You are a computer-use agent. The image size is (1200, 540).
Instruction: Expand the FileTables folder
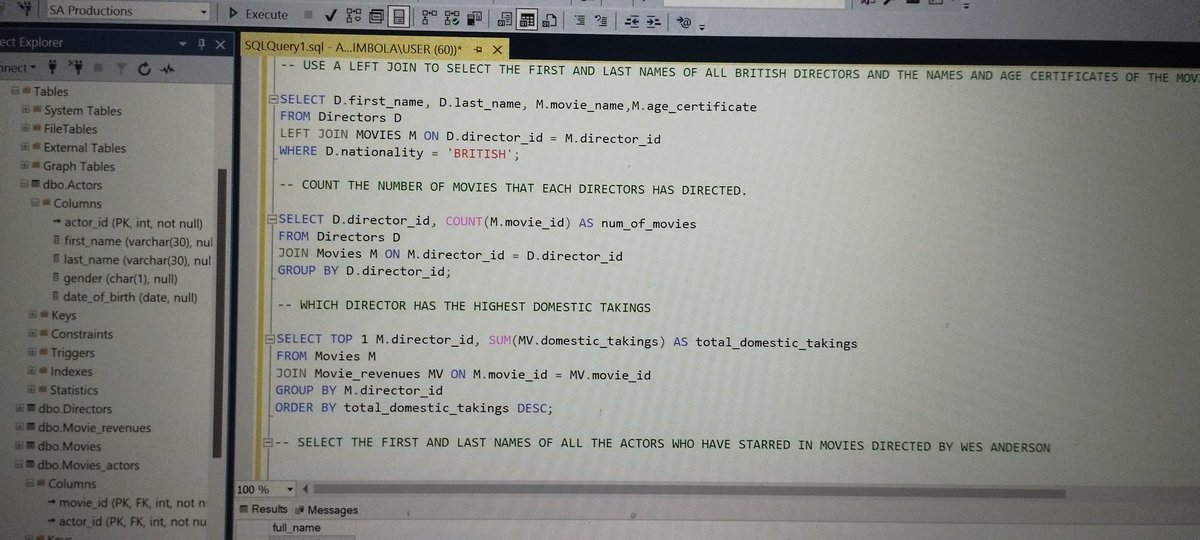(x=27, y=128)
